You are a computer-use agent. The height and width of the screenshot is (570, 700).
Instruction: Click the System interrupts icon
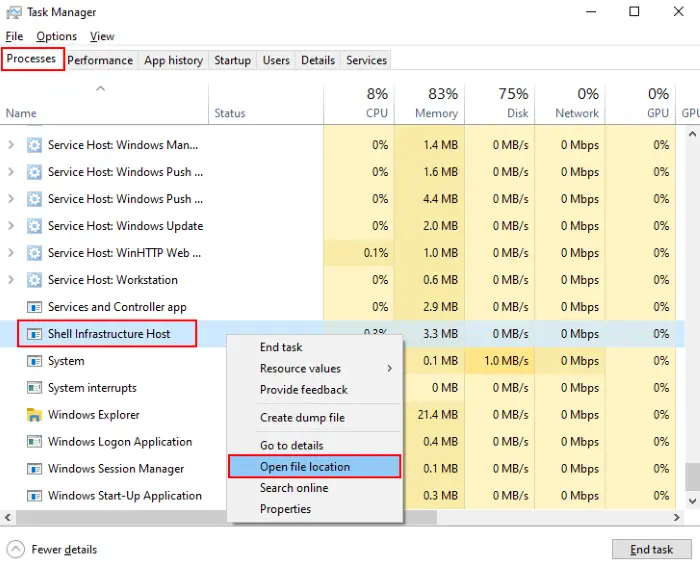click(34, 388)
